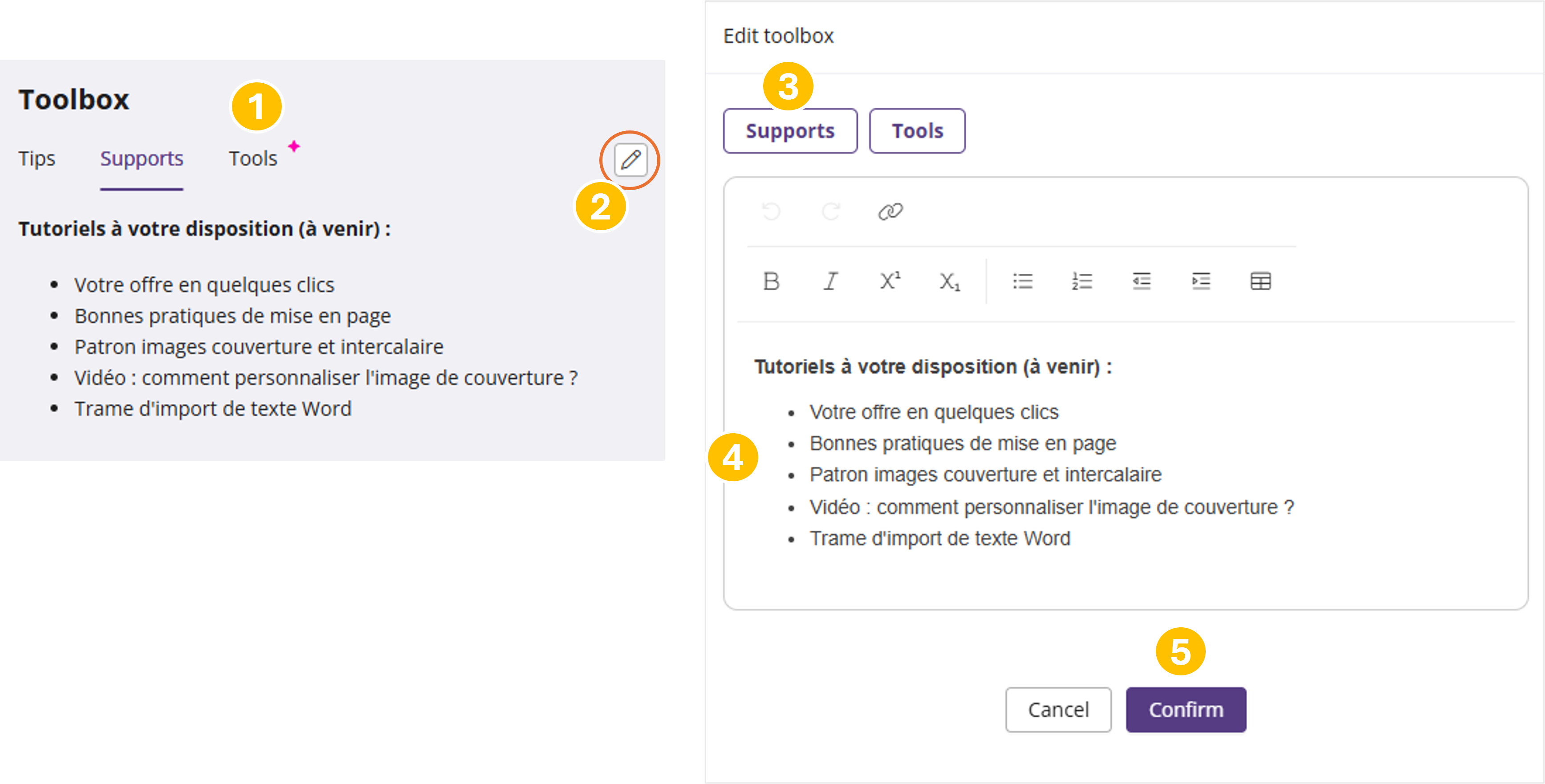Insert a numbered list
Screen dimensions: 1545x784
pyautogui.click(x=1082, y=281)
